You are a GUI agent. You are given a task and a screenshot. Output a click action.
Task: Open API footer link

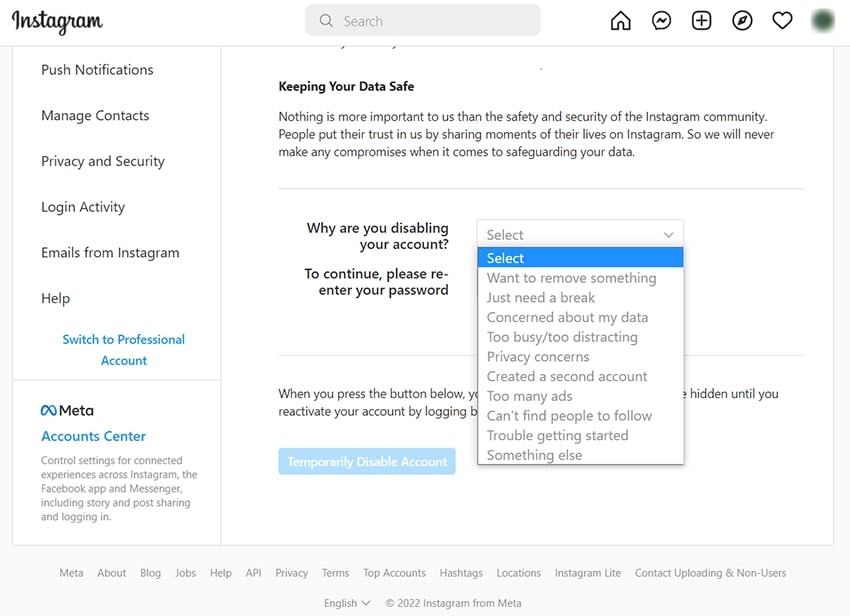click(253, 573)
